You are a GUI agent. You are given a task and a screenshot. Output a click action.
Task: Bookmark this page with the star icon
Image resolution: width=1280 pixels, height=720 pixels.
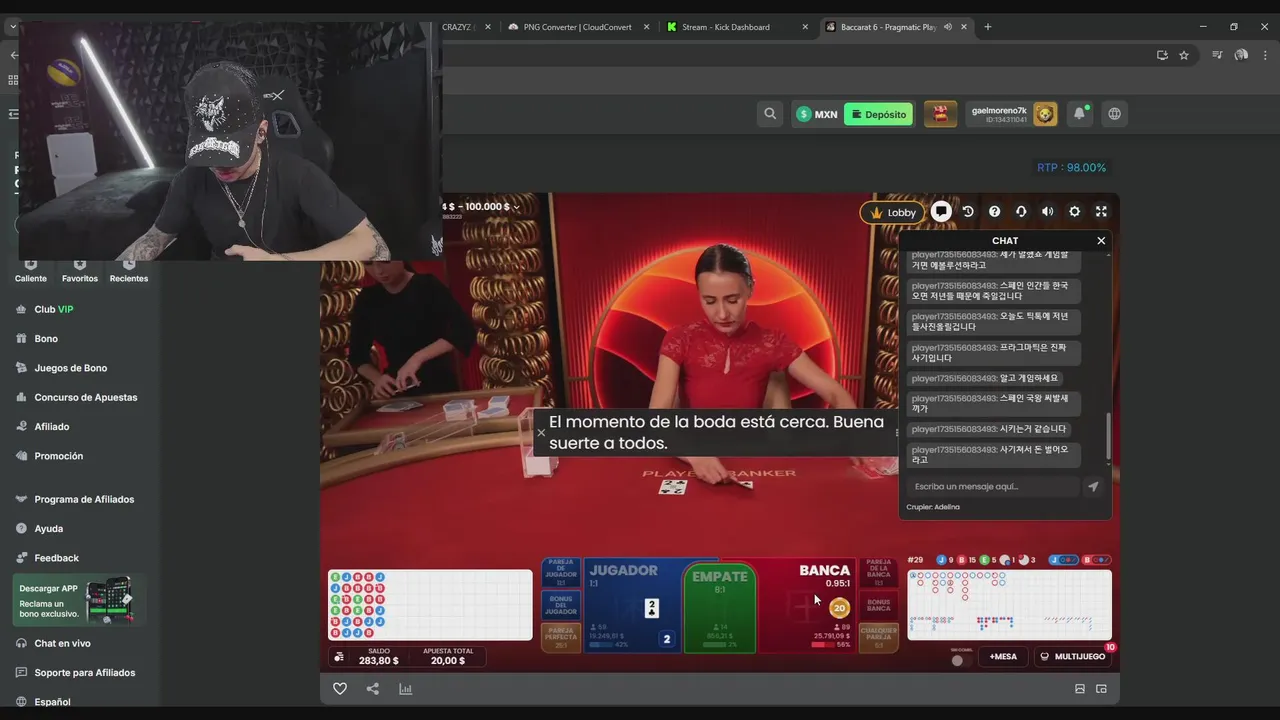(1184, 55)
